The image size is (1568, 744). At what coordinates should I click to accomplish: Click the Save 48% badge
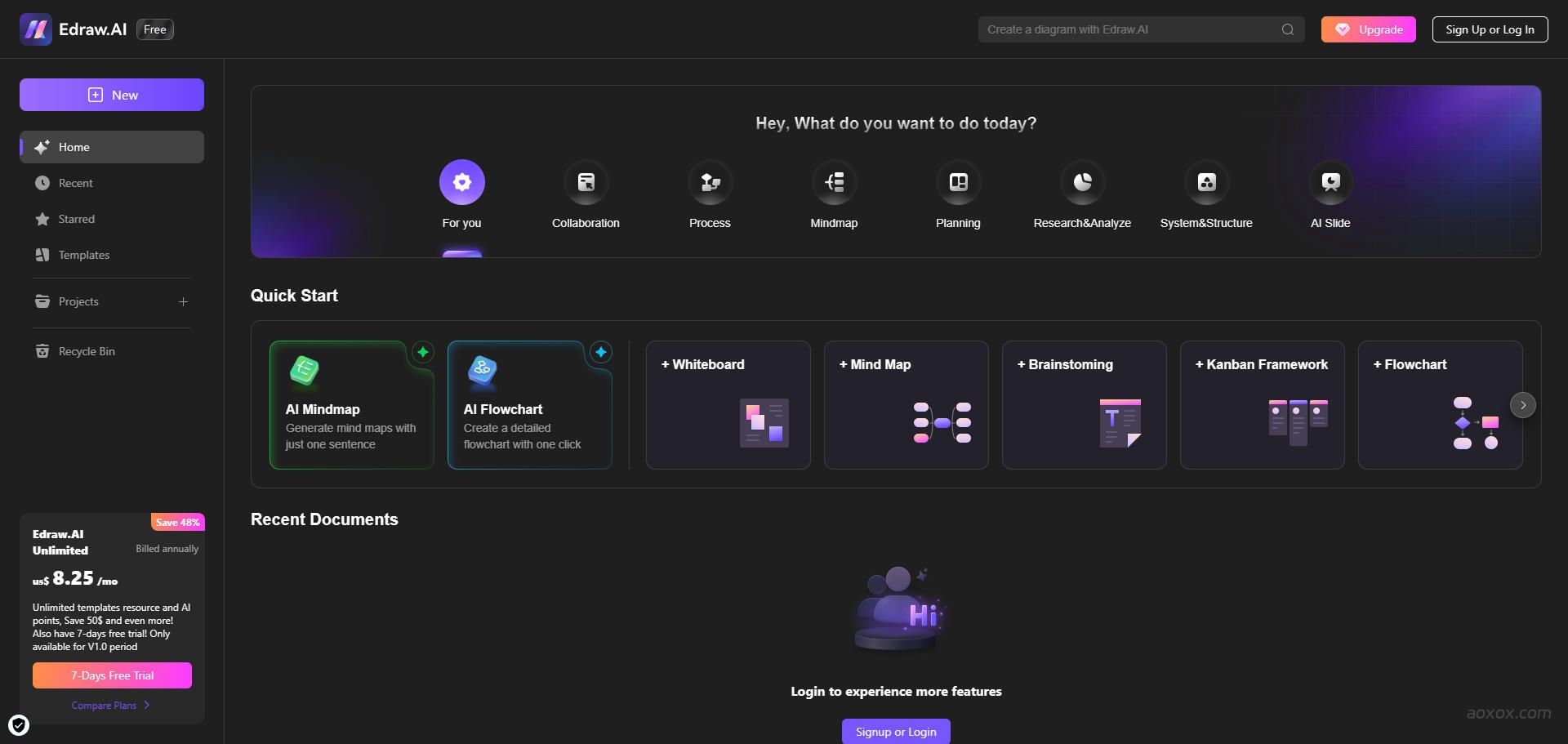coord(178,522)
